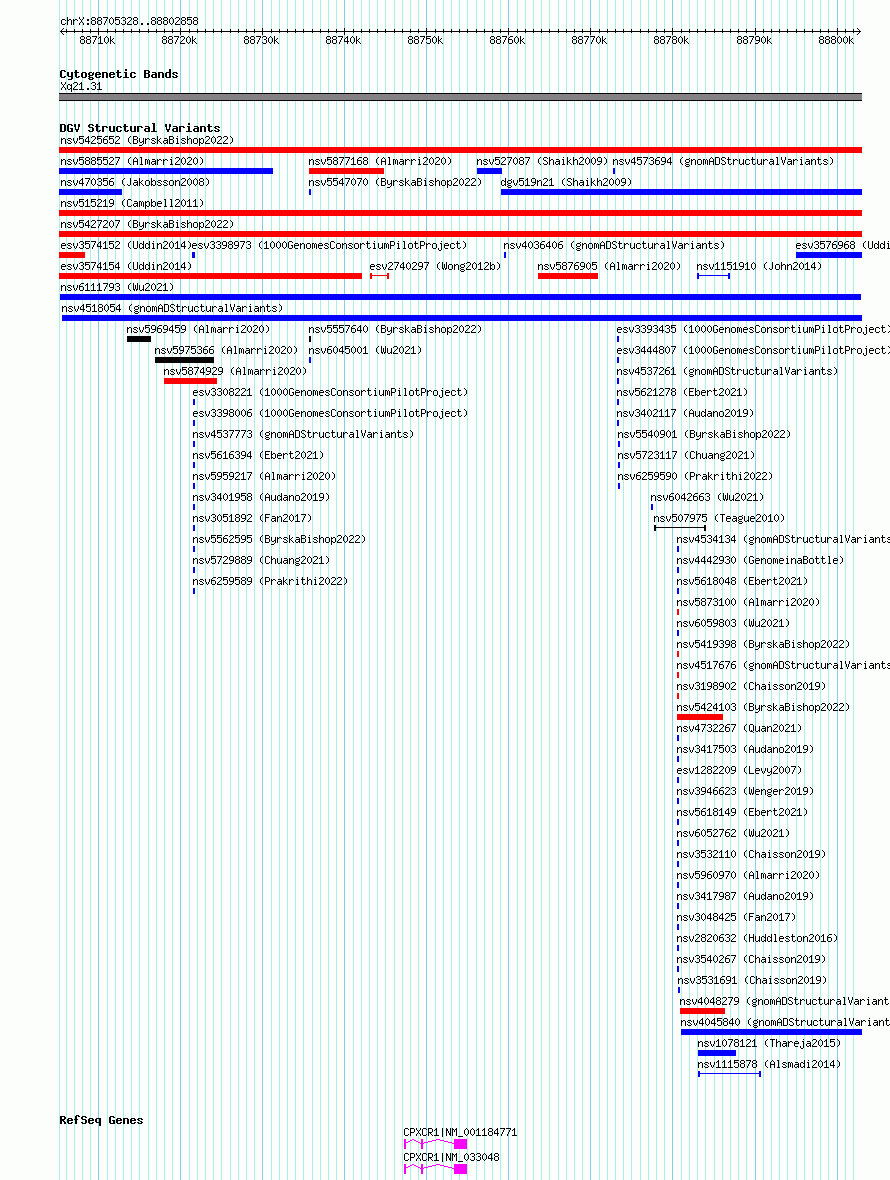Click nsv4537773 gnomAD variant label
The image size is (890, 1180).
303,435
